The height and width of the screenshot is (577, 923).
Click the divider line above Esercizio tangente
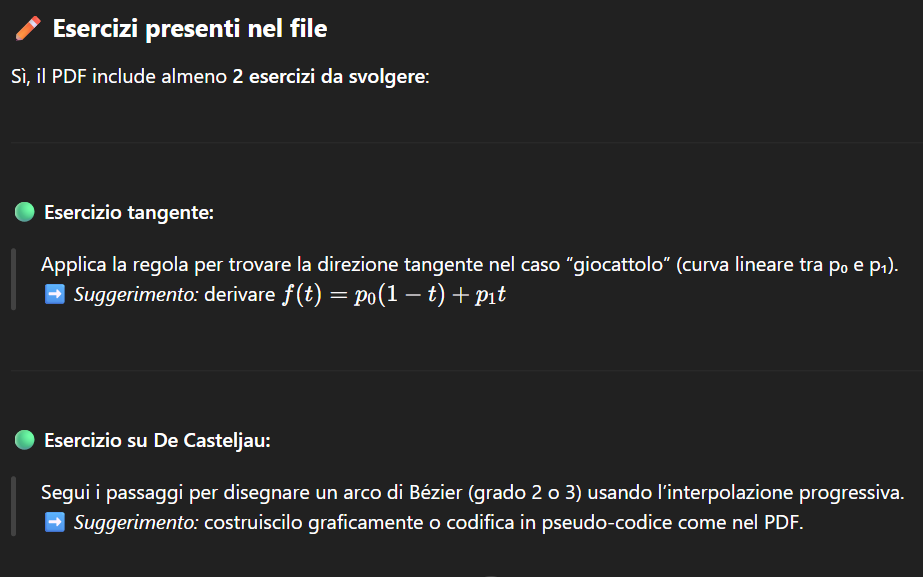[x=461, y=142]
